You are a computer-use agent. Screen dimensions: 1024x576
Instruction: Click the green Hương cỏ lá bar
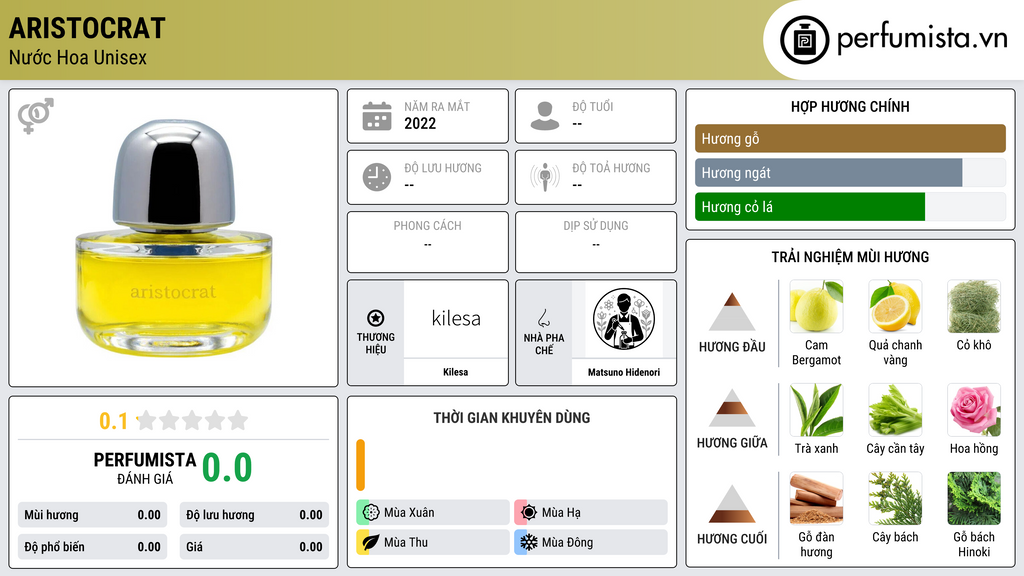pyautogui.click(x=810, y=207)
